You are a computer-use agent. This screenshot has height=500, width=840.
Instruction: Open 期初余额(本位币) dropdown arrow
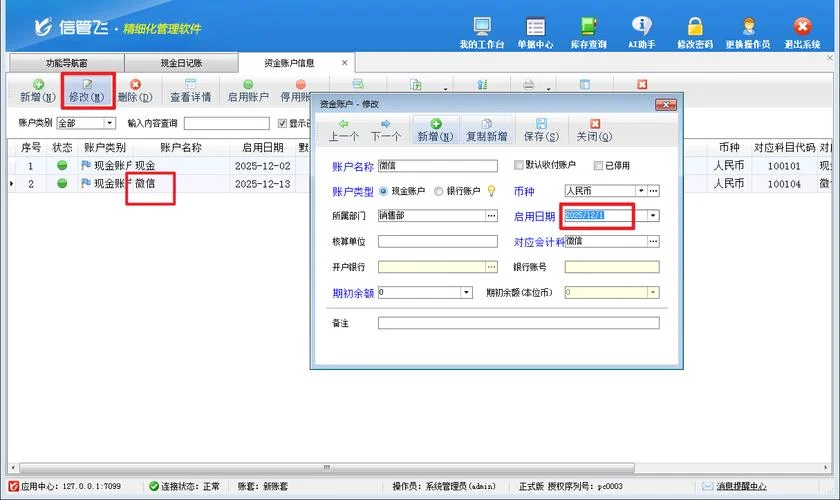pyautogui.click(x=653, y=293)
